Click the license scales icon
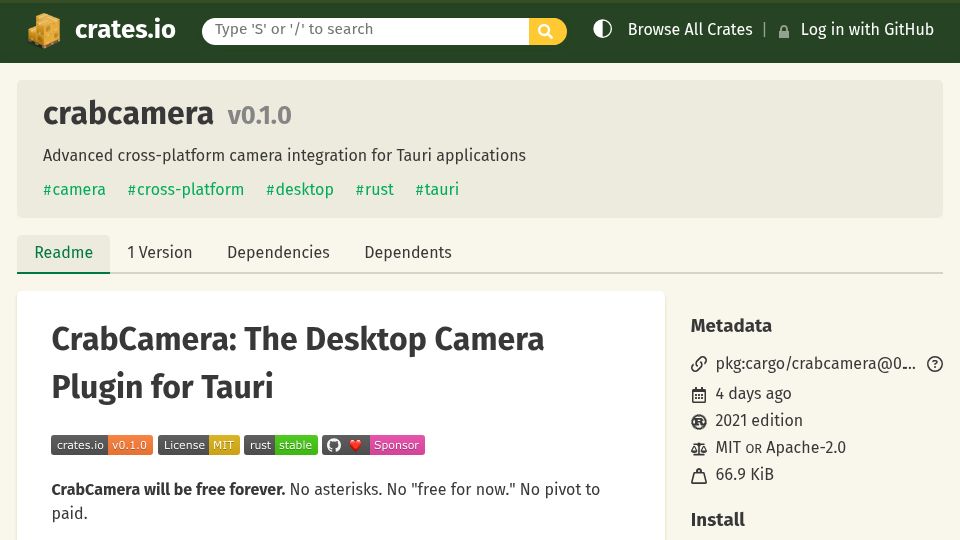The height and width of the screenshot is (540, 960). (x=699, y=449)
